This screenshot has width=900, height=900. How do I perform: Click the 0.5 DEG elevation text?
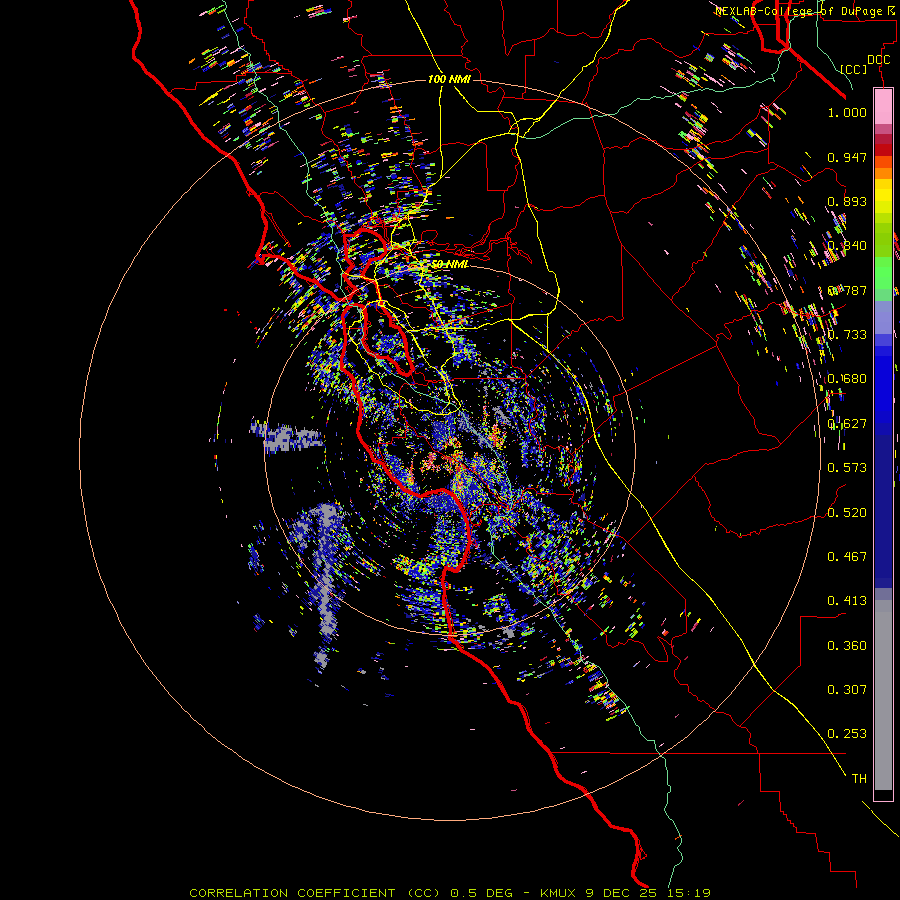(x=481, y=893)
